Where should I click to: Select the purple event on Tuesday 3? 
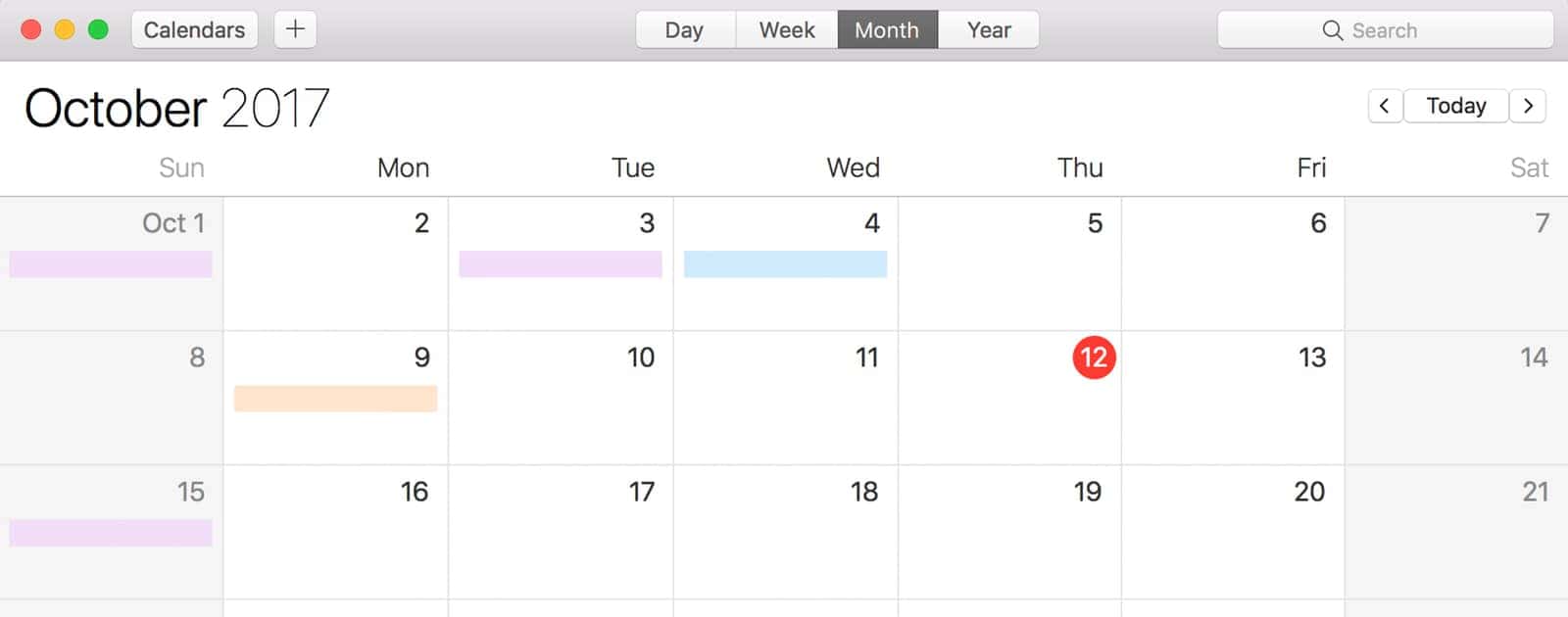click(x=560, y=264)
